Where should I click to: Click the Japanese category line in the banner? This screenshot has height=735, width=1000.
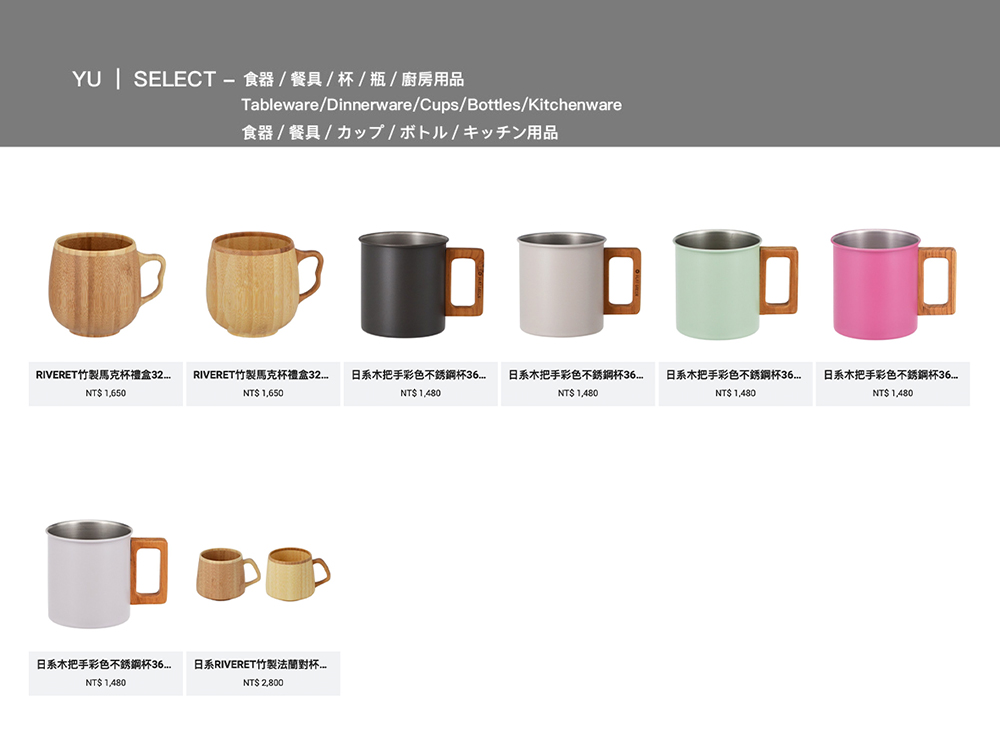(x=400, y=132)
